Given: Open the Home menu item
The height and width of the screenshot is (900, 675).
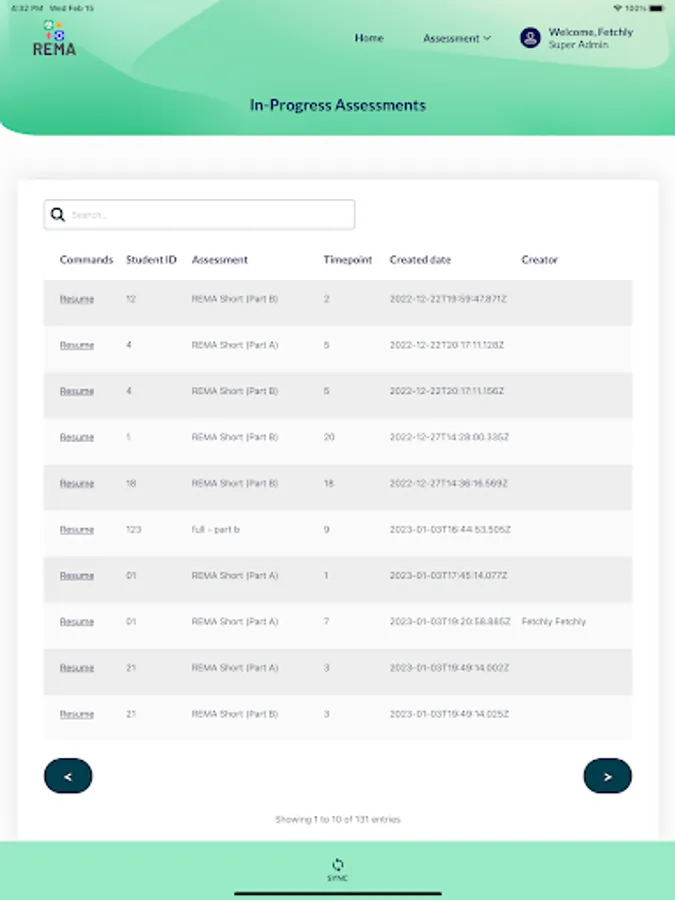Looking at the screenshot, I should (x=369, y=38).
